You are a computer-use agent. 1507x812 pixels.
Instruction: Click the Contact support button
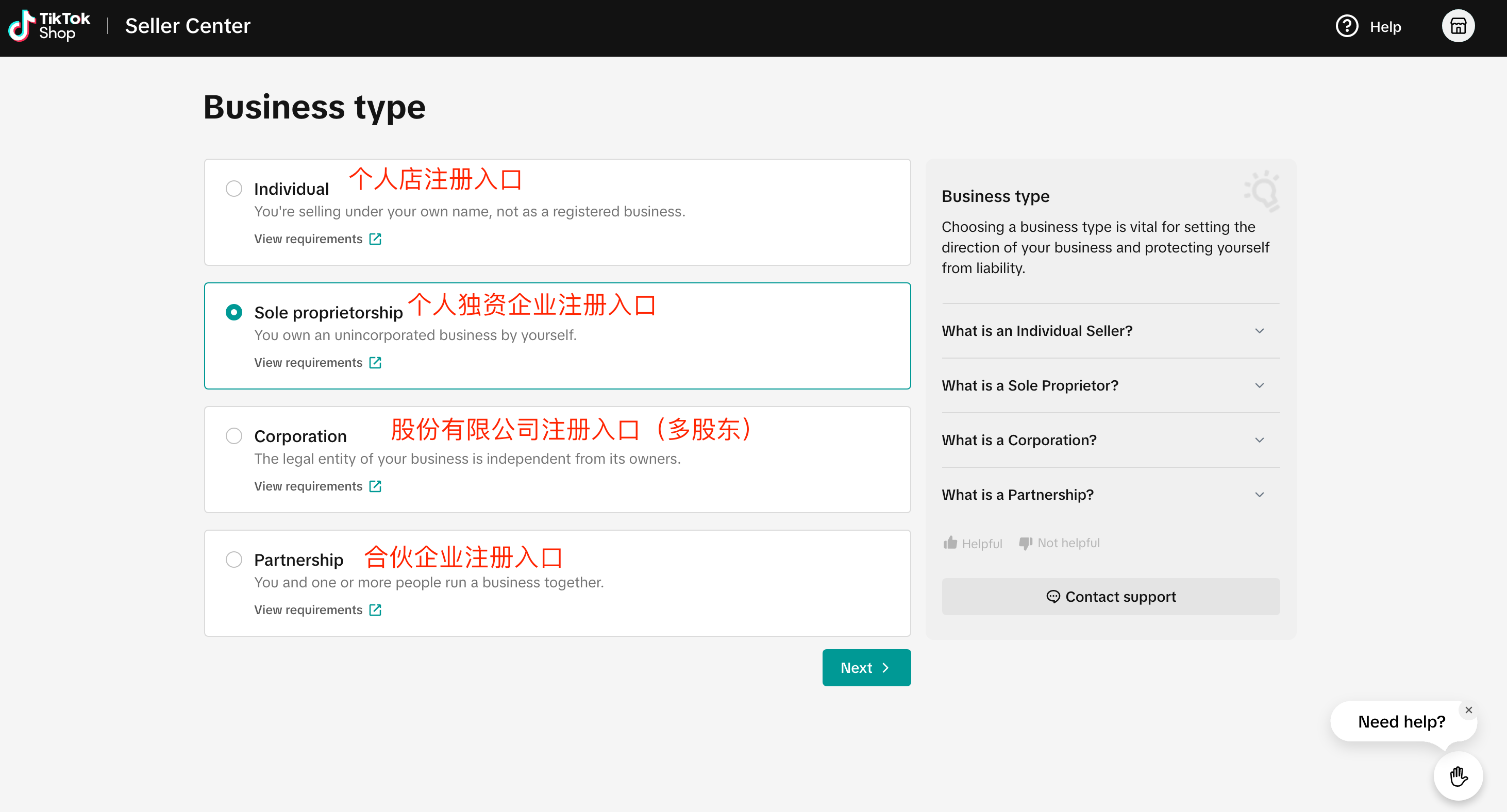click(1110, 596)
